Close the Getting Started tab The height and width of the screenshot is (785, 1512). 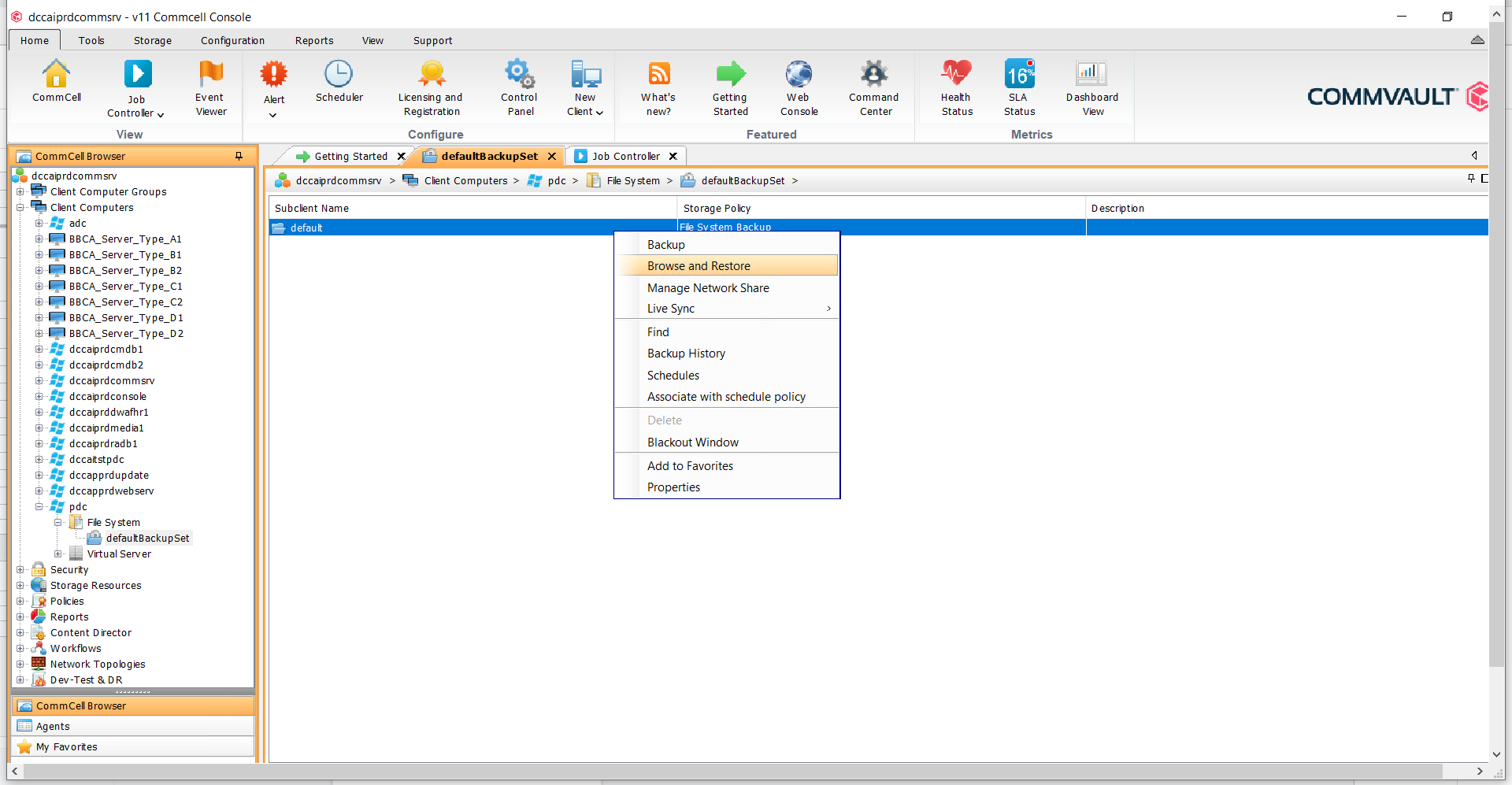click(401, 156)
